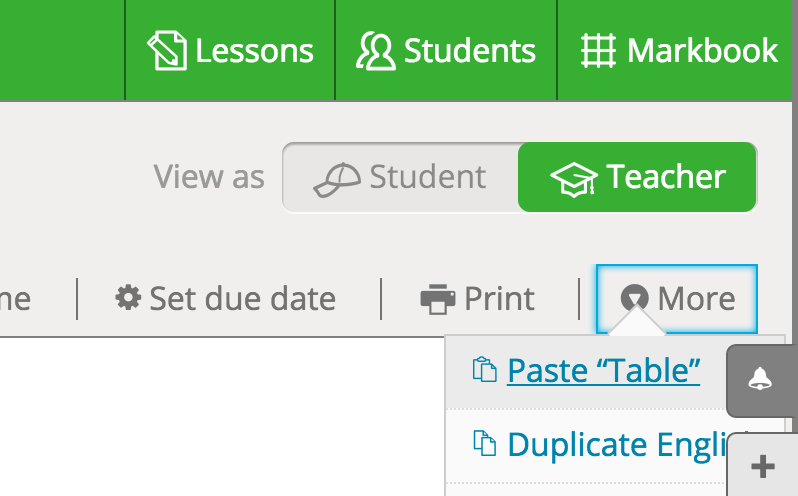Click the plus icon side tab
The image size is (798, 496).
point(763,466)
